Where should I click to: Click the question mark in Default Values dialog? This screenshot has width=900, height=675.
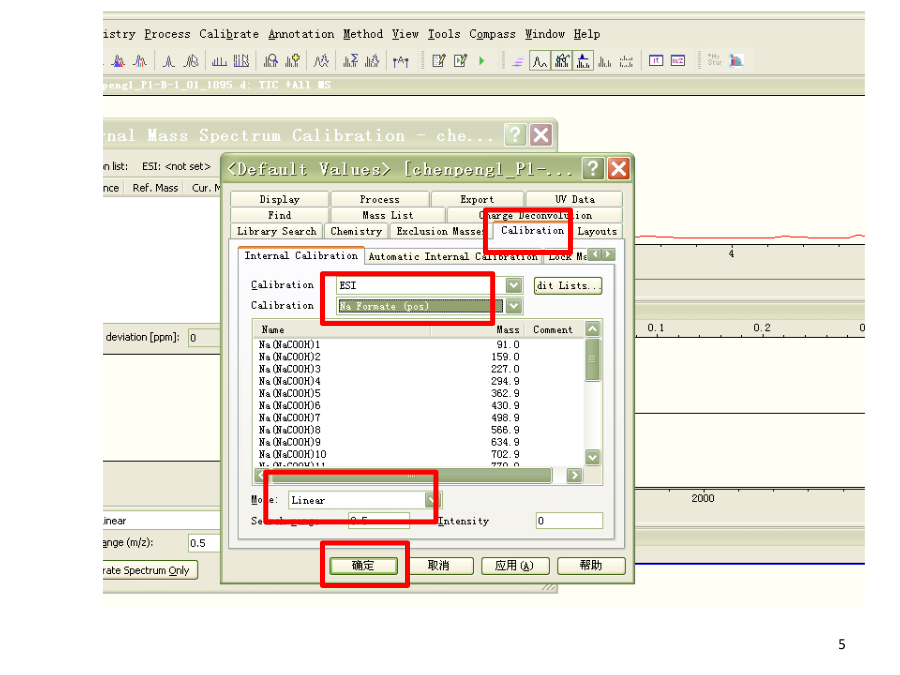pos(593,169)
